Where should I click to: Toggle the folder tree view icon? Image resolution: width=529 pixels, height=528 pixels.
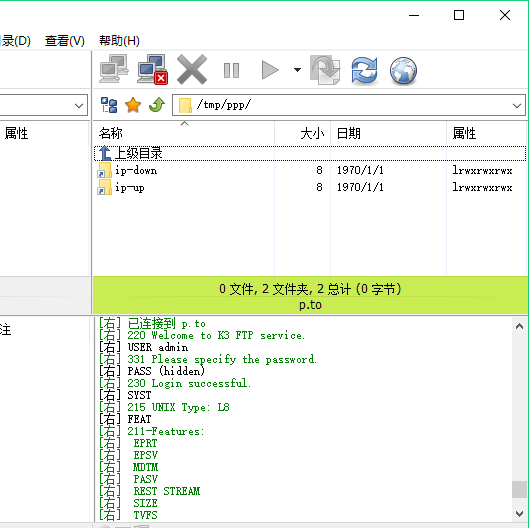[109, 105]
